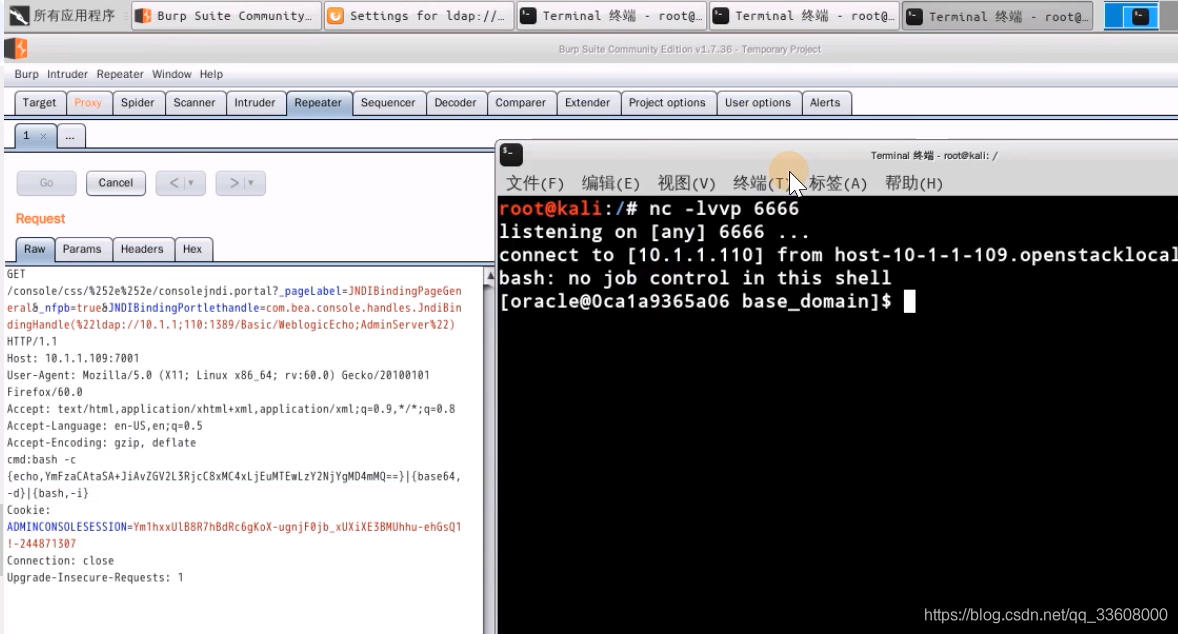Click the Burp Suite logo icon
The width and height of the screenshot is (1178, 634).
tap(16, 49)
